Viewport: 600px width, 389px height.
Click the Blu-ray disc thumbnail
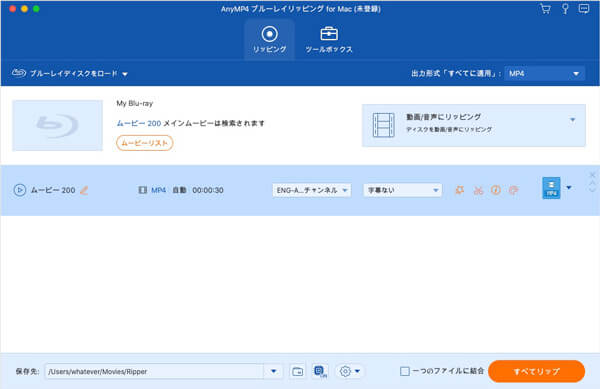point(57,125)
